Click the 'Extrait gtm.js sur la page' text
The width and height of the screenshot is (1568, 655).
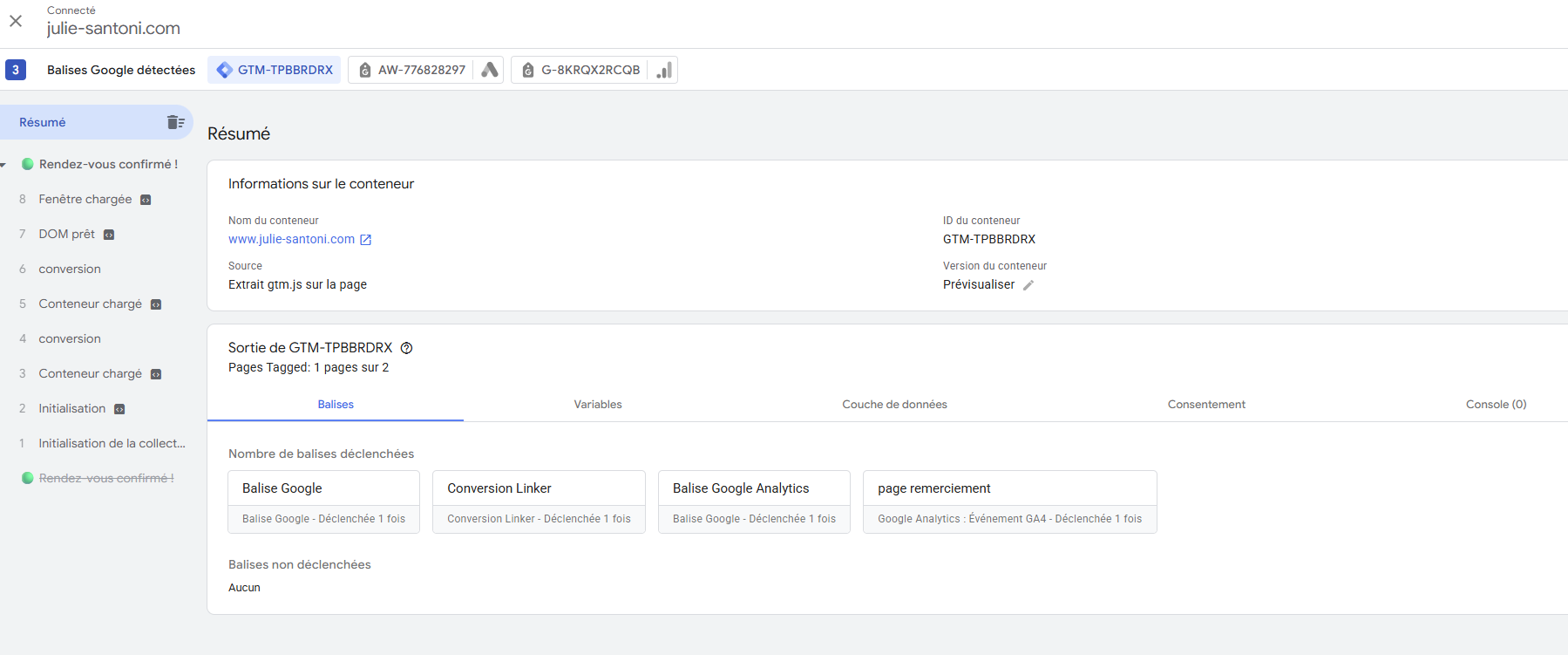click(x=297, y=284)
